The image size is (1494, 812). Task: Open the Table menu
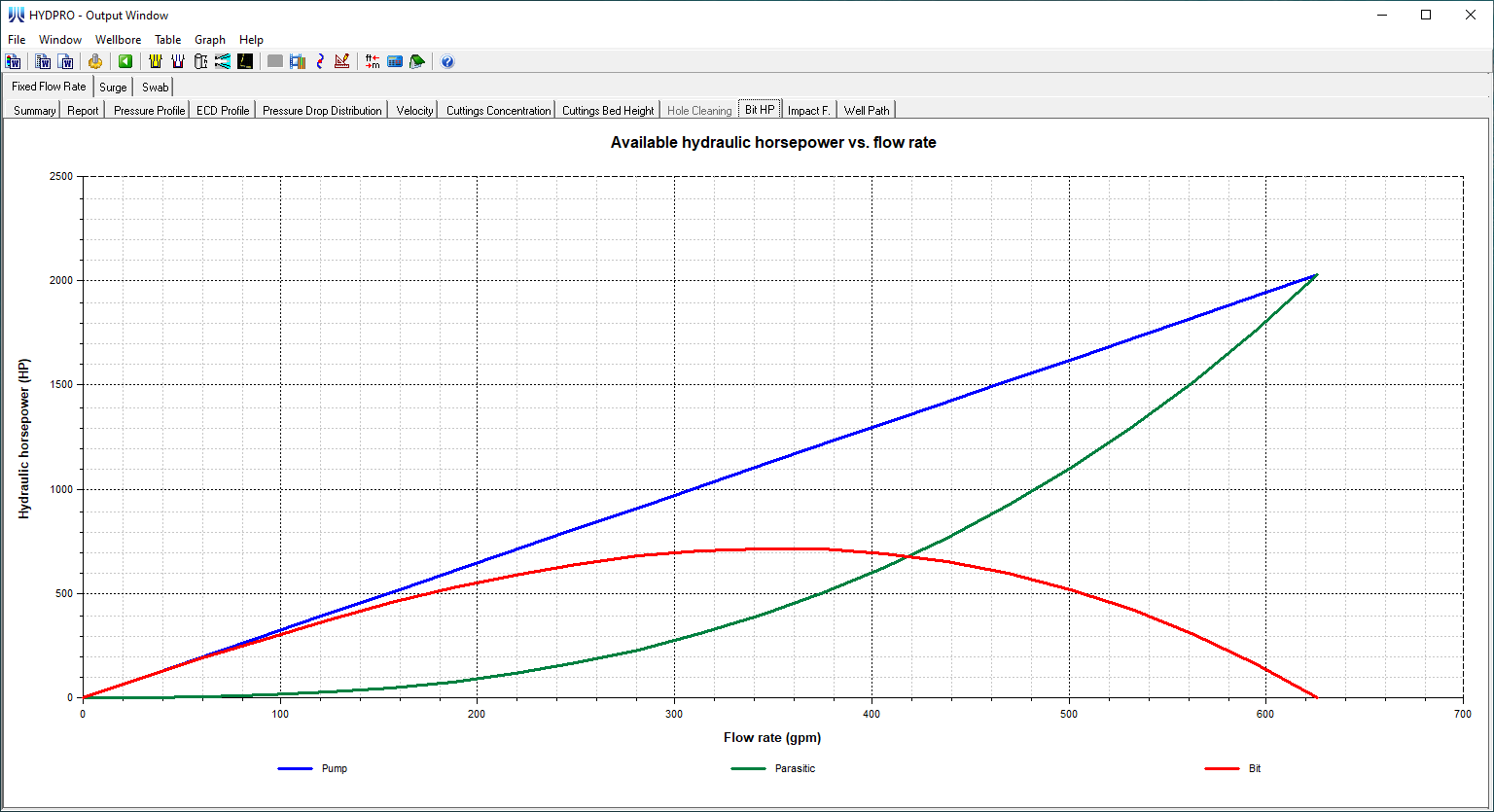[x=167, y=40]
